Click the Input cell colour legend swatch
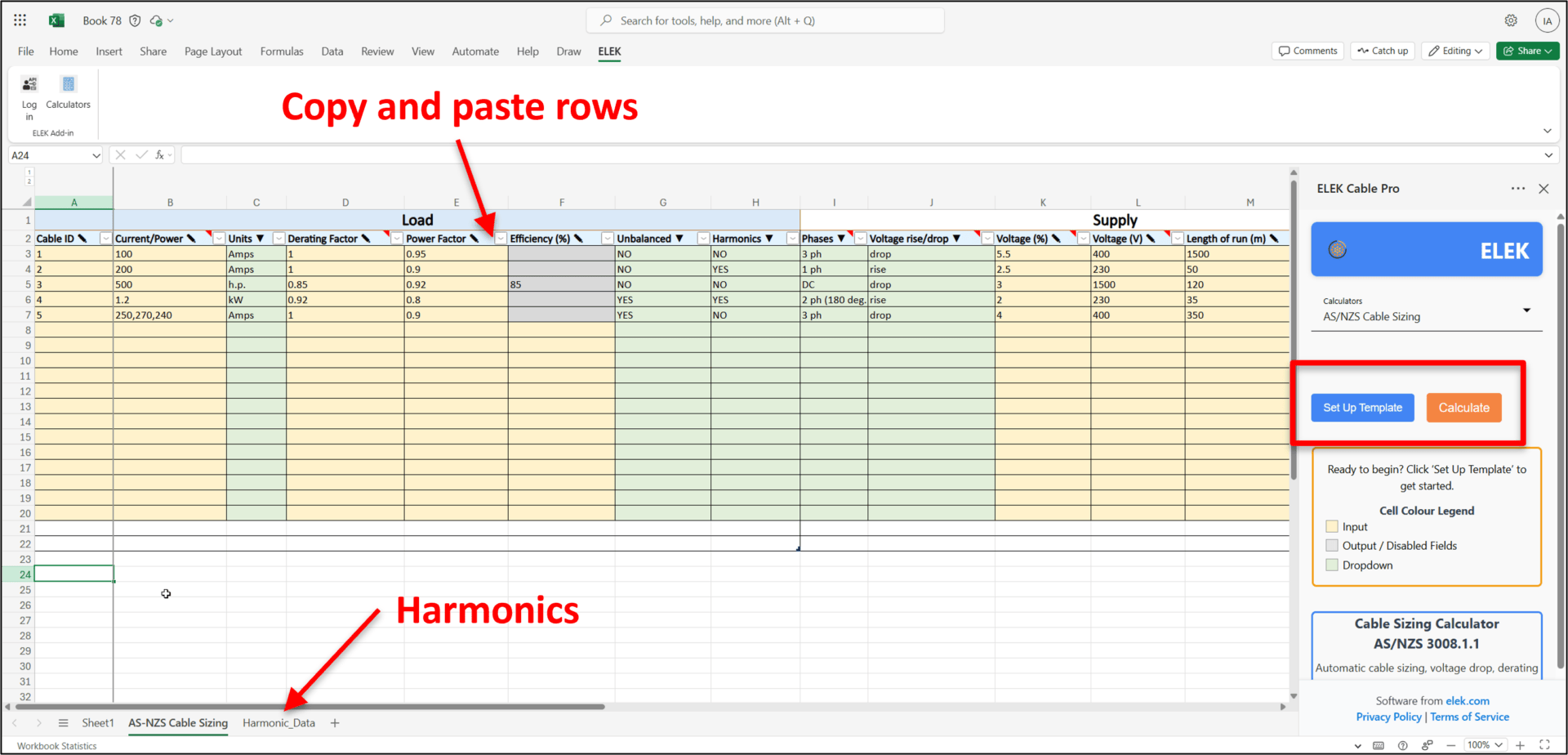The width and height of the screenshot is (1568, 755). tap(1332, 526)
